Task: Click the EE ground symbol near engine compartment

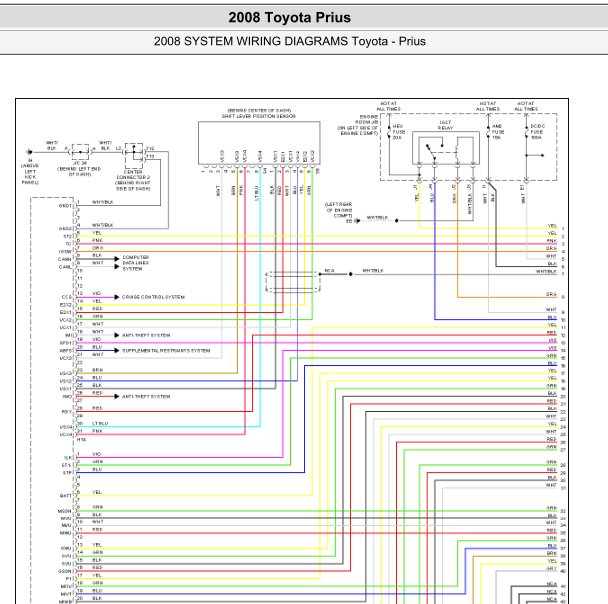Action: point(357,221)
